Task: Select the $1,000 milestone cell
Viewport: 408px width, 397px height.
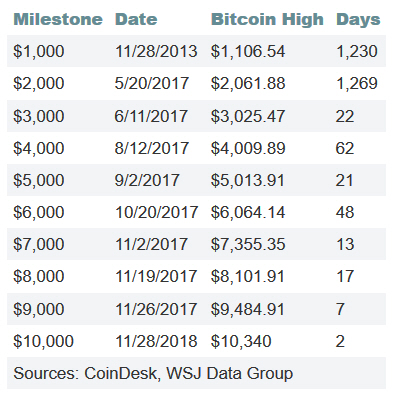Action: (39, 51)
